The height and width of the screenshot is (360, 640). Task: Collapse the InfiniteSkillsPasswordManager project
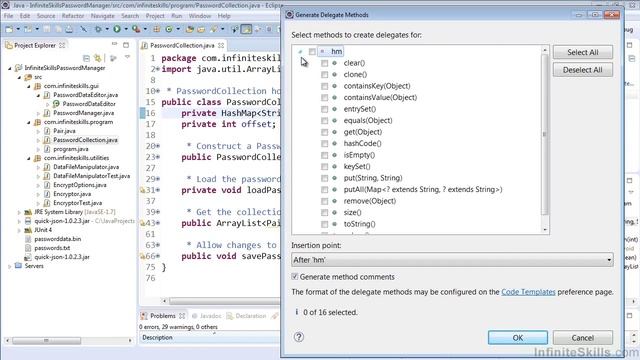pos(10,68)
